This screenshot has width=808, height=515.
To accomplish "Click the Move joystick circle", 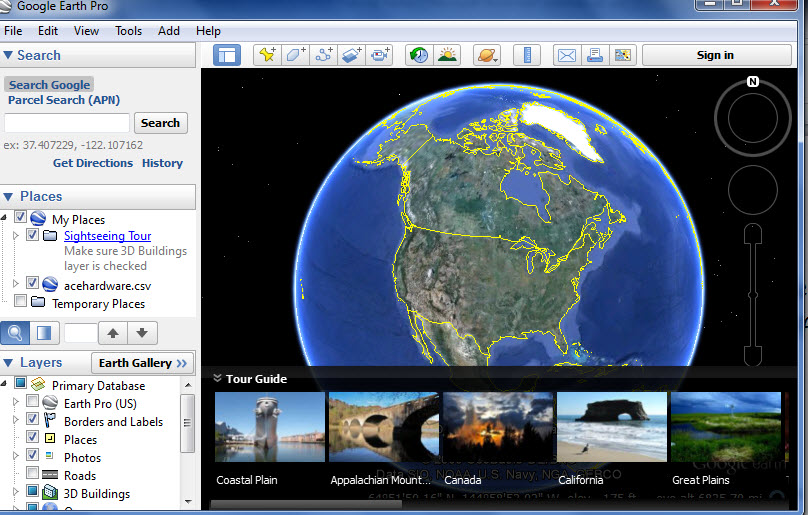I will pos(752,190).
